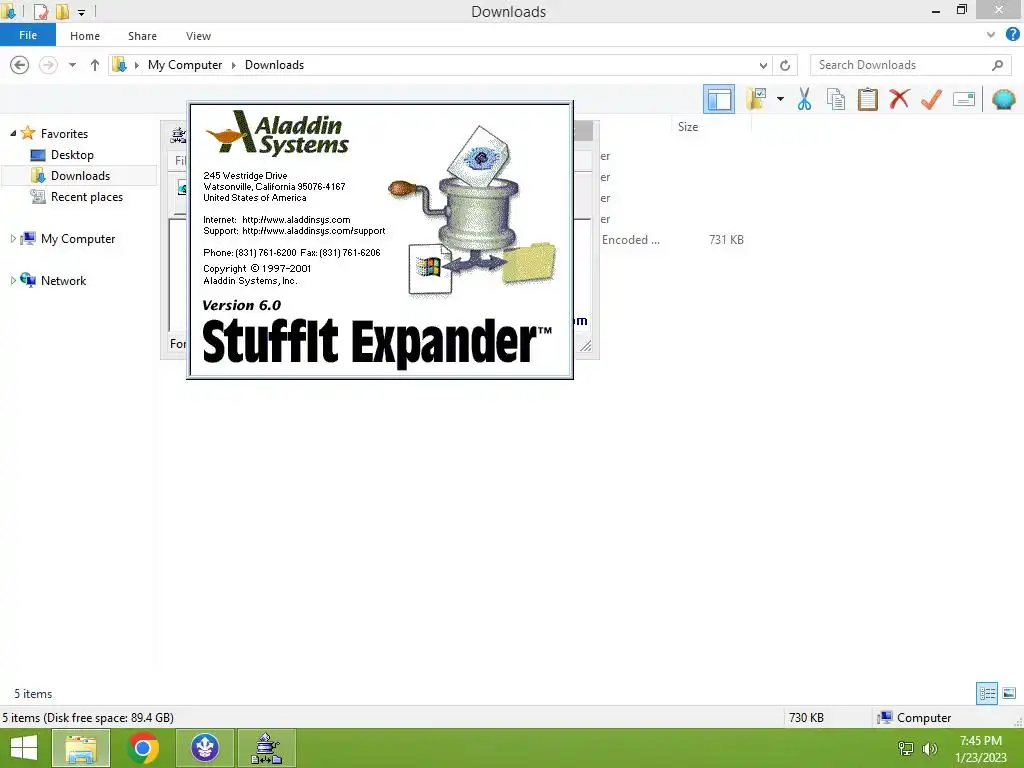This screenshot has height=768, width=1024.
Task: Open File Explorer from the taskbar
Action: [x=81, y=748]
